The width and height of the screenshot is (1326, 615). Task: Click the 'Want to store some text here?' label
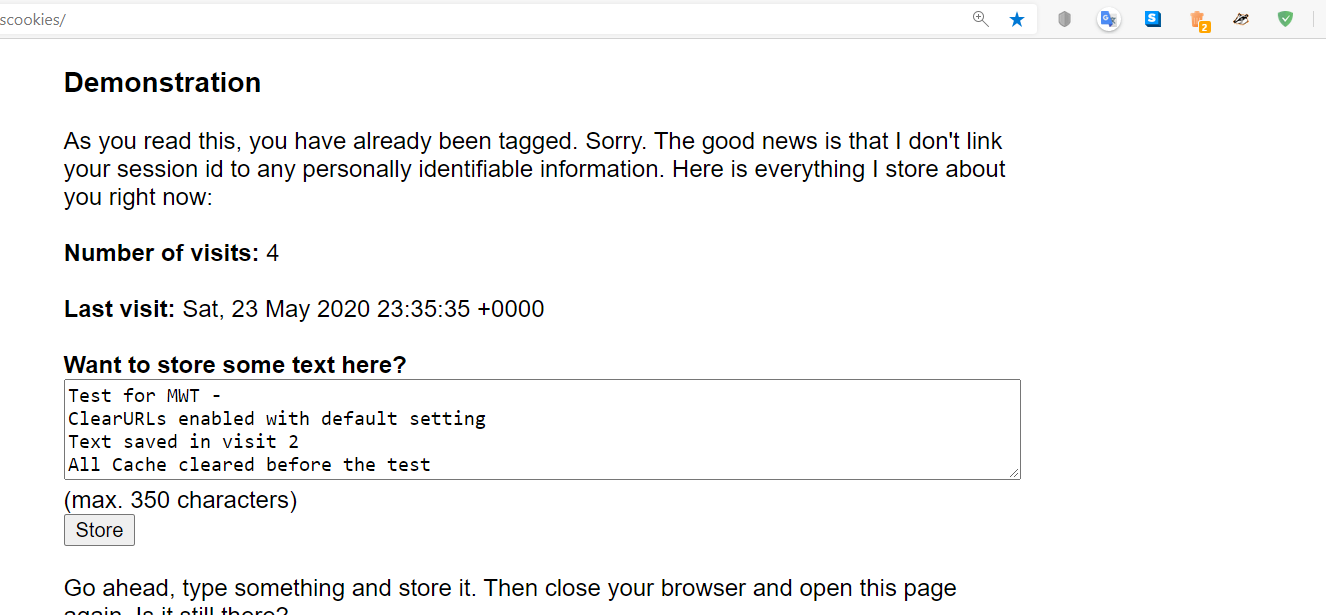click(235, 365)
